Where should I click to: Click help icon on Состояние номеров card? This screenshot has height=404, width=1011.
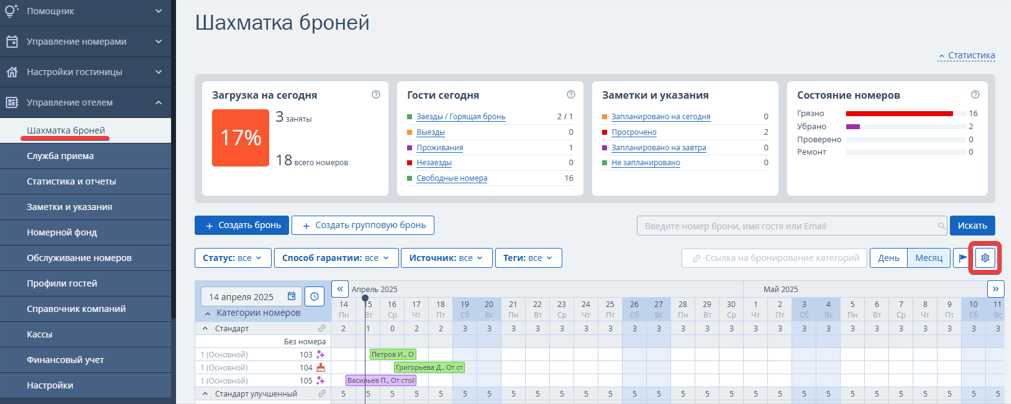975,95
